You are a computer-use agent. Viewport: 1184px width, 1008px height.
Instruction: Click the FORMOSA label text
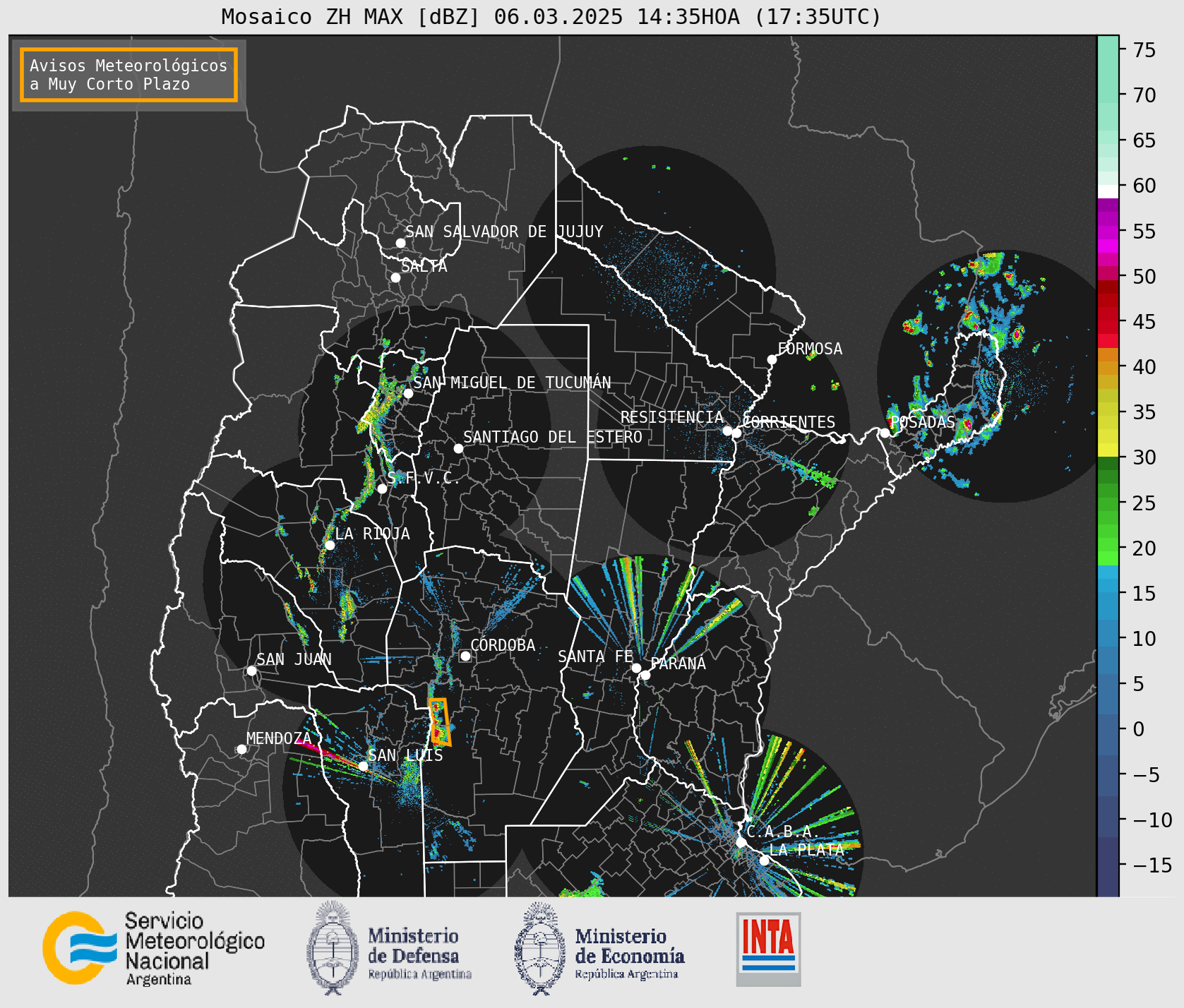click(810, 349)
